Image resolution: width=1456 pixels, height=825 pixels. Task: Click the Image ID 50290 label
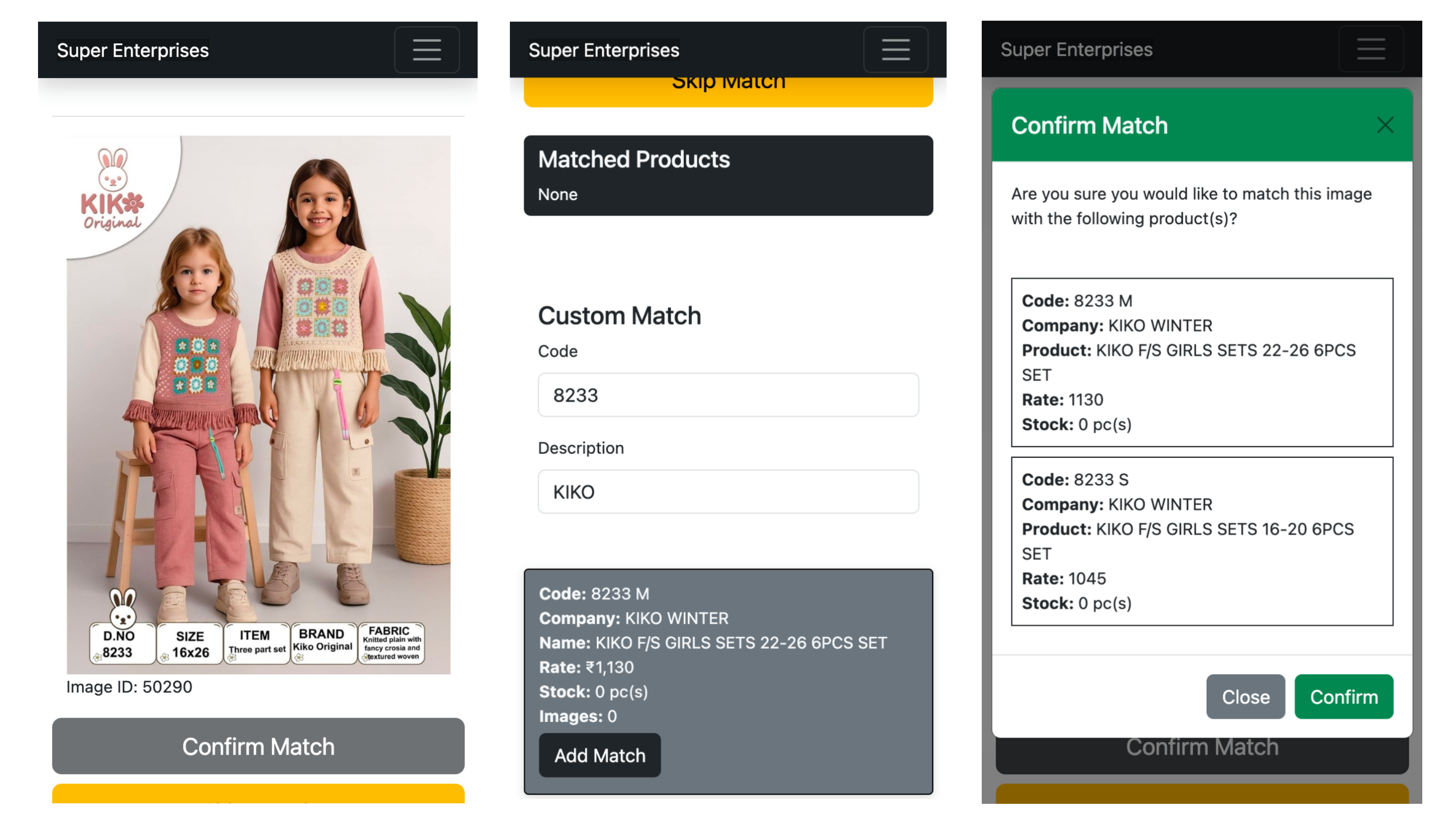click(x=129, y=687)
